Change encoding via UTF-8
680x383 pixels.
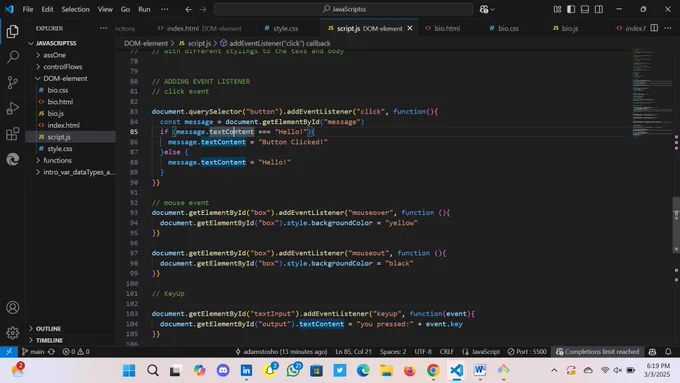[x=423, y=351]
